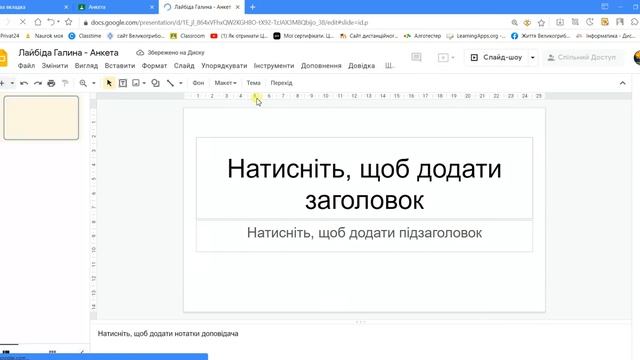
Task: Open the Упорядкувати menu
Action: [x=224, y=66]
